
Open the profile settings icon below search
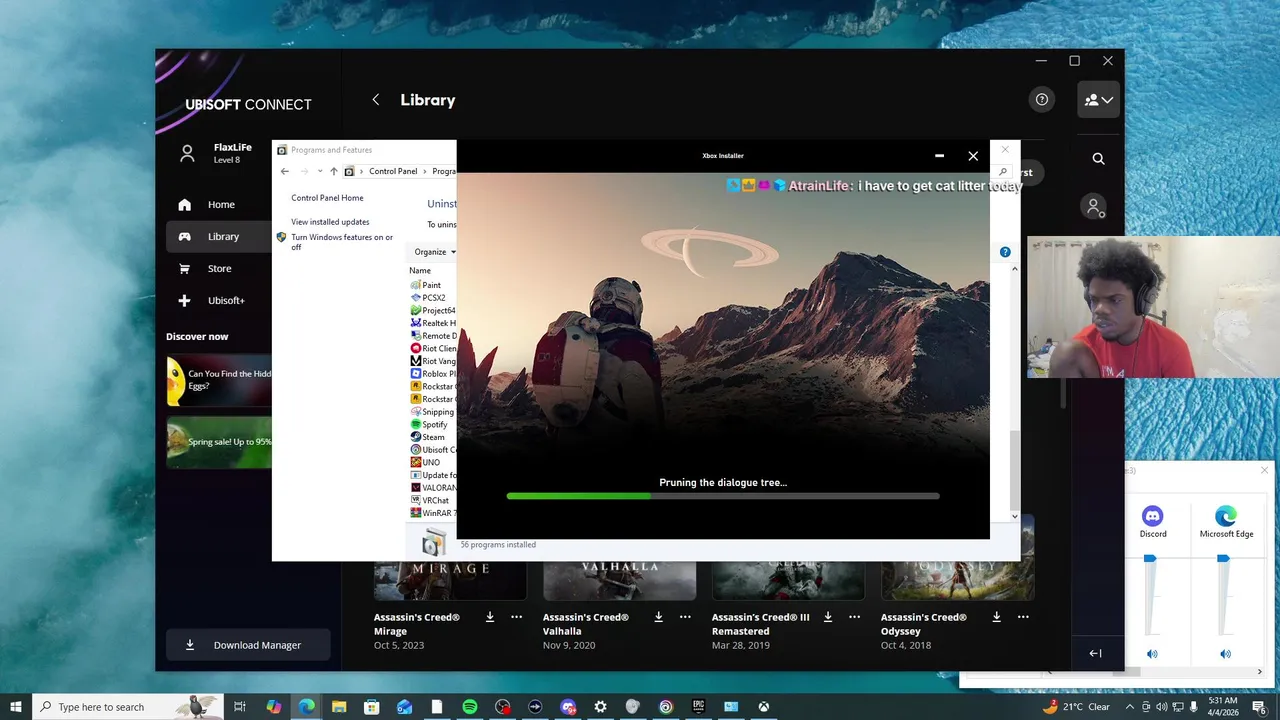click(1094, 207)
